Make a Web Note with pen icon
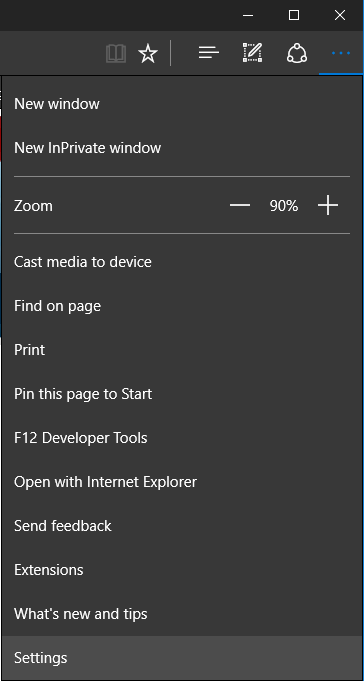This screenshot has height=681, width=364. tap(252, 53)
